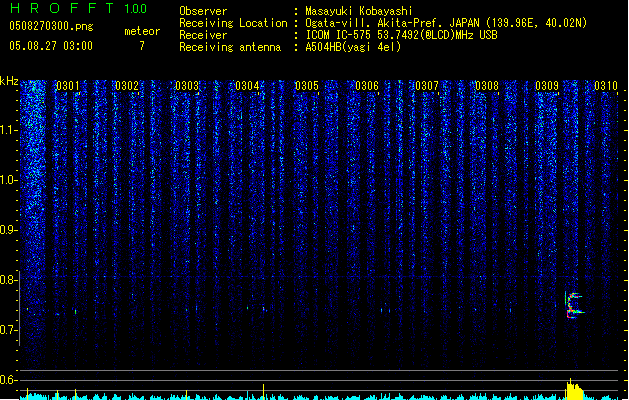Click the ICOM IC-575 receiver details
629x400 pixels.
(x=402, y=35)
